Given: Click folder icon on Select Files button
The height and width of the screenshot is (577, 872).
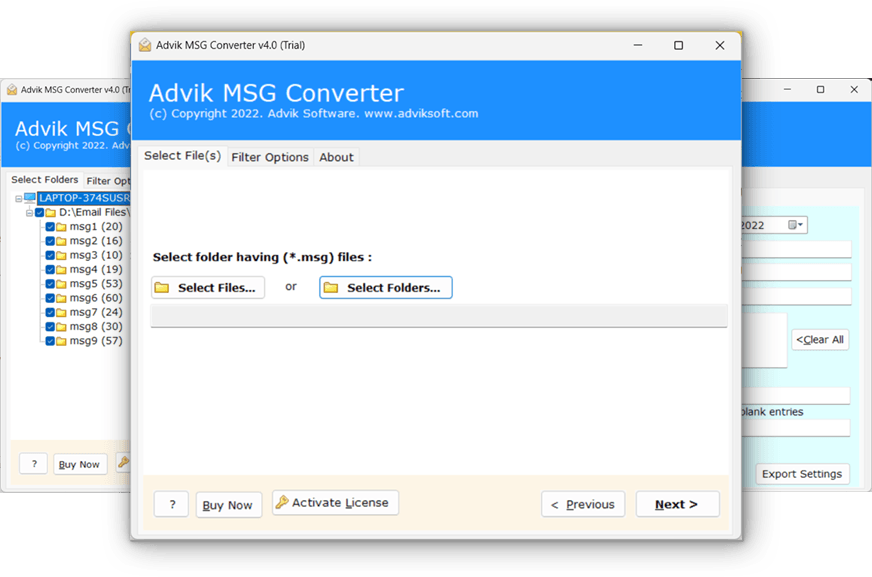Looking at the screenshot, I should coord(162,287).
